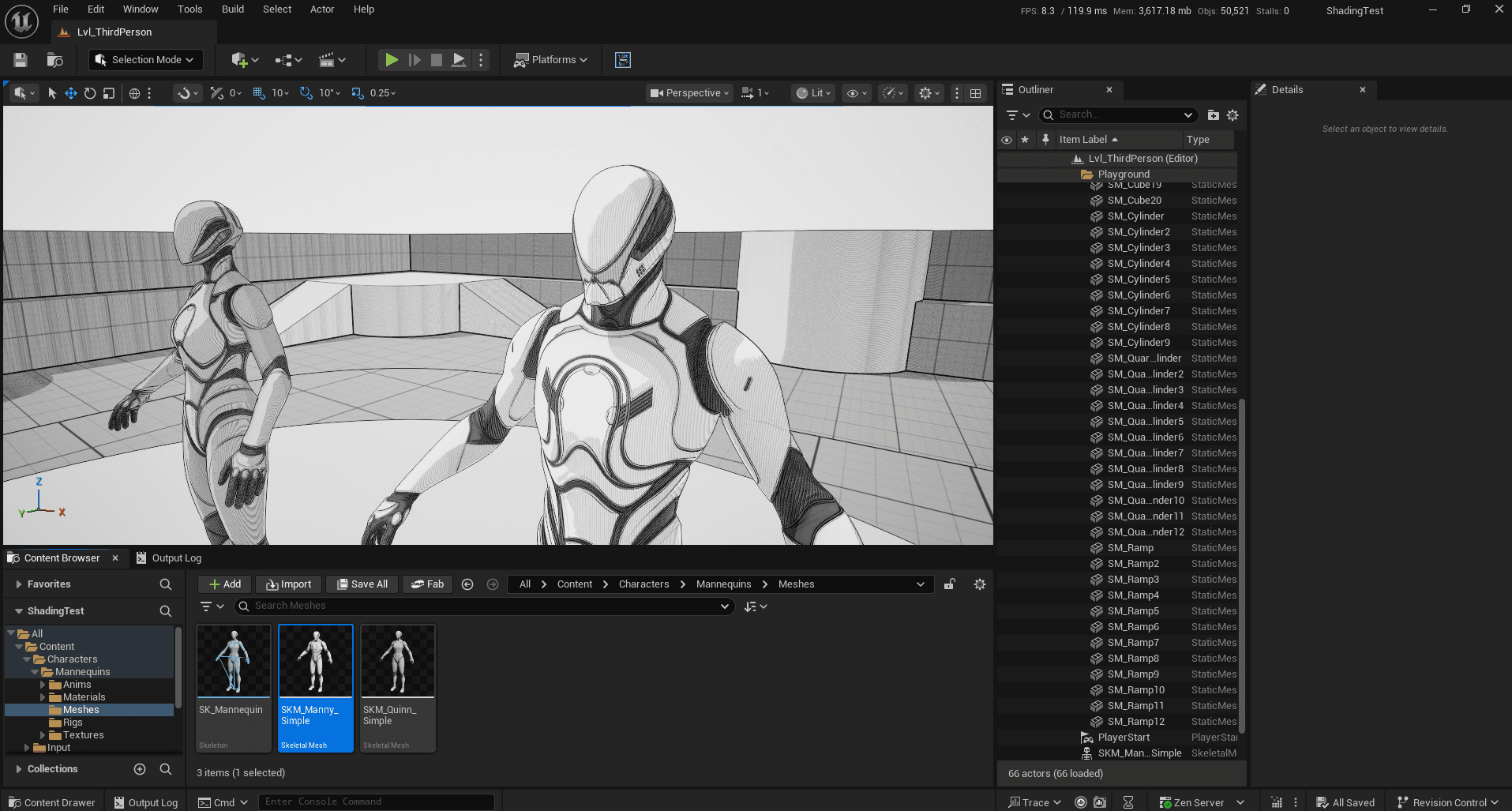Click the green Play button in toolbar

391,60
